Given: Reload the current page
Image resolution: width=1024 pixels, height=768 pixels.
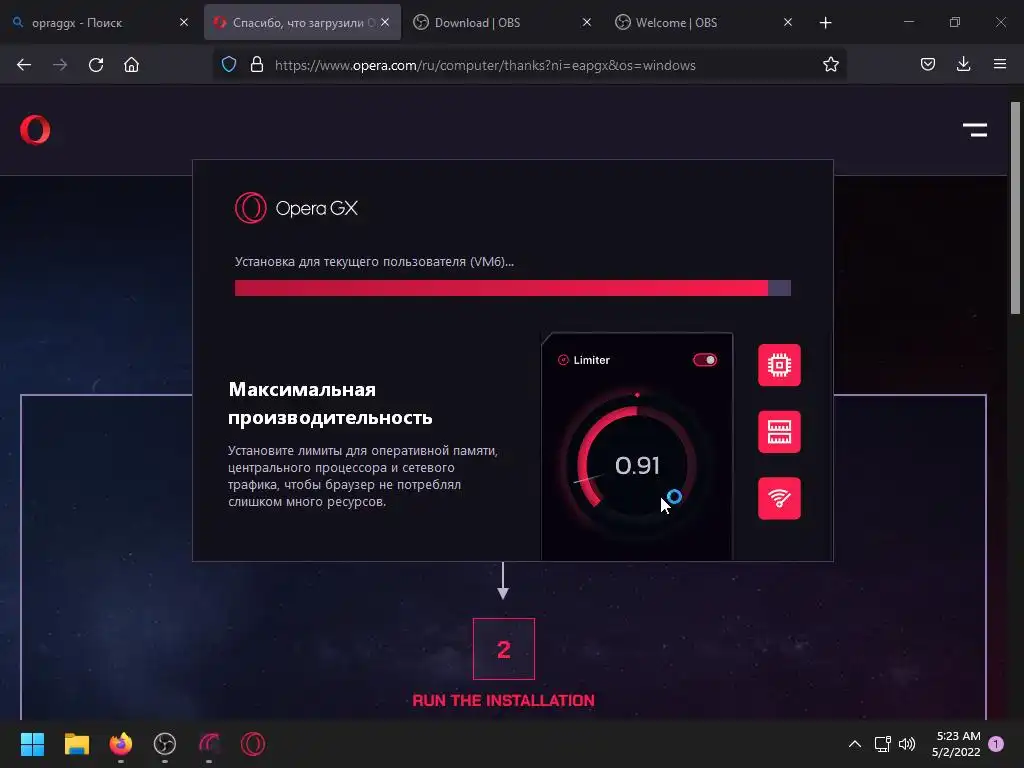Looking at the screenshot, I should coord(96,65).
